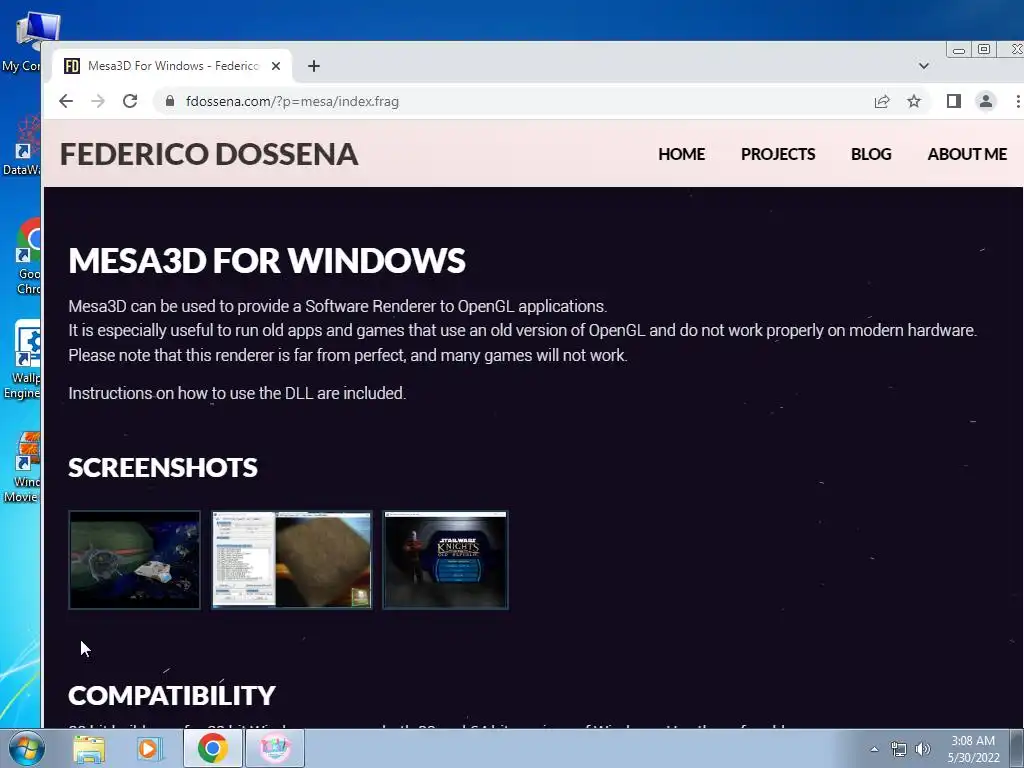Open the Chrome profile avatar
This screenshot has width=1024, height=768.
[x=985, y=101]
